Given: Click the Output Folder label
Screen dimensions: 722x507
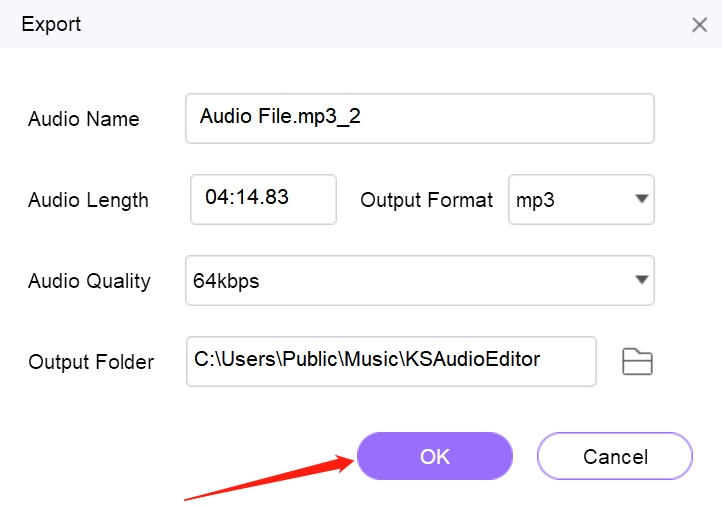Looking at the screenshot, I should (x=91, y=362).
